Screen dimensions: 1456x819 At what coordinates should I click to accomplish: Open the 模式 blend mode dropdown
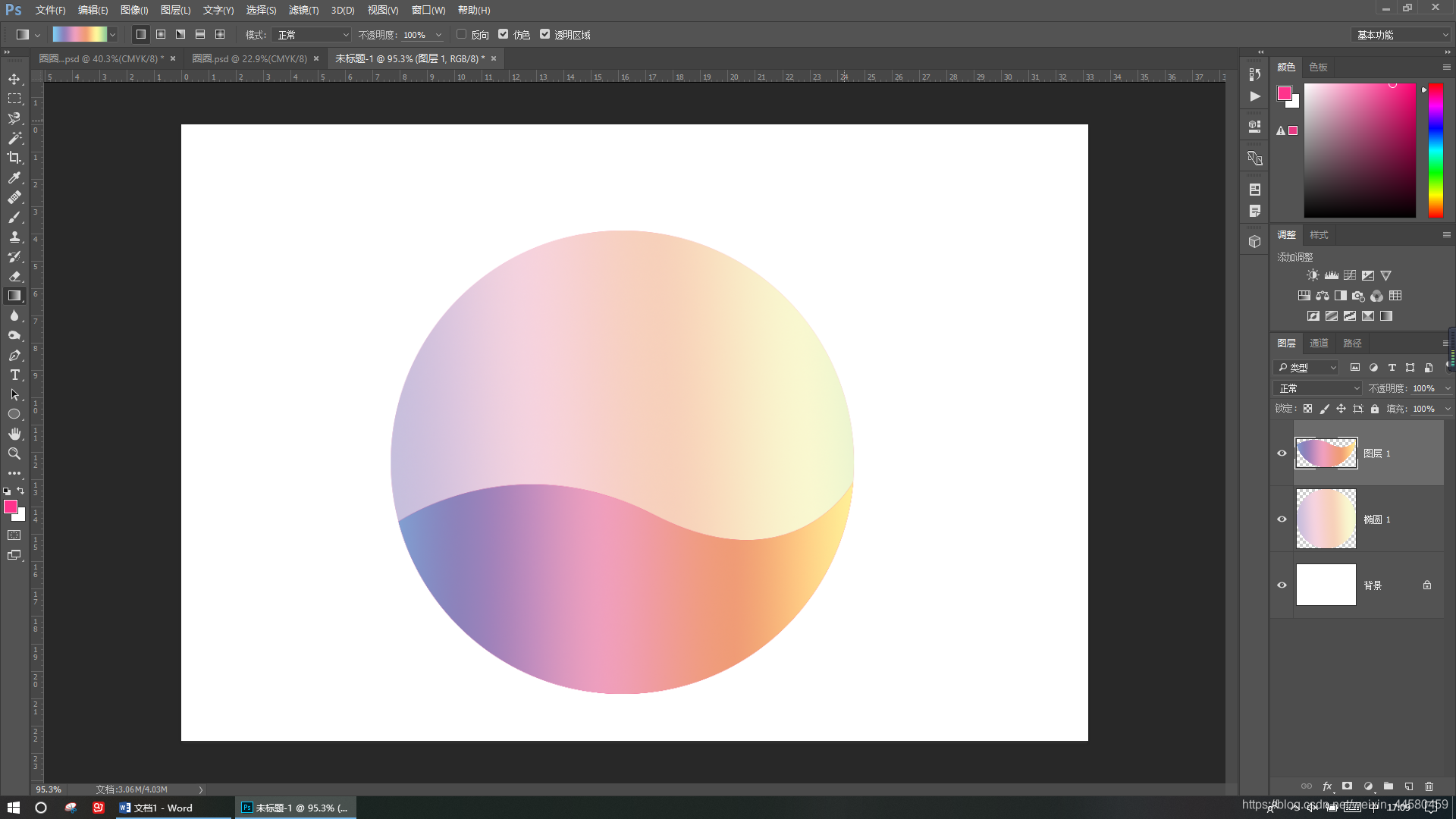[x=312, y=35]
